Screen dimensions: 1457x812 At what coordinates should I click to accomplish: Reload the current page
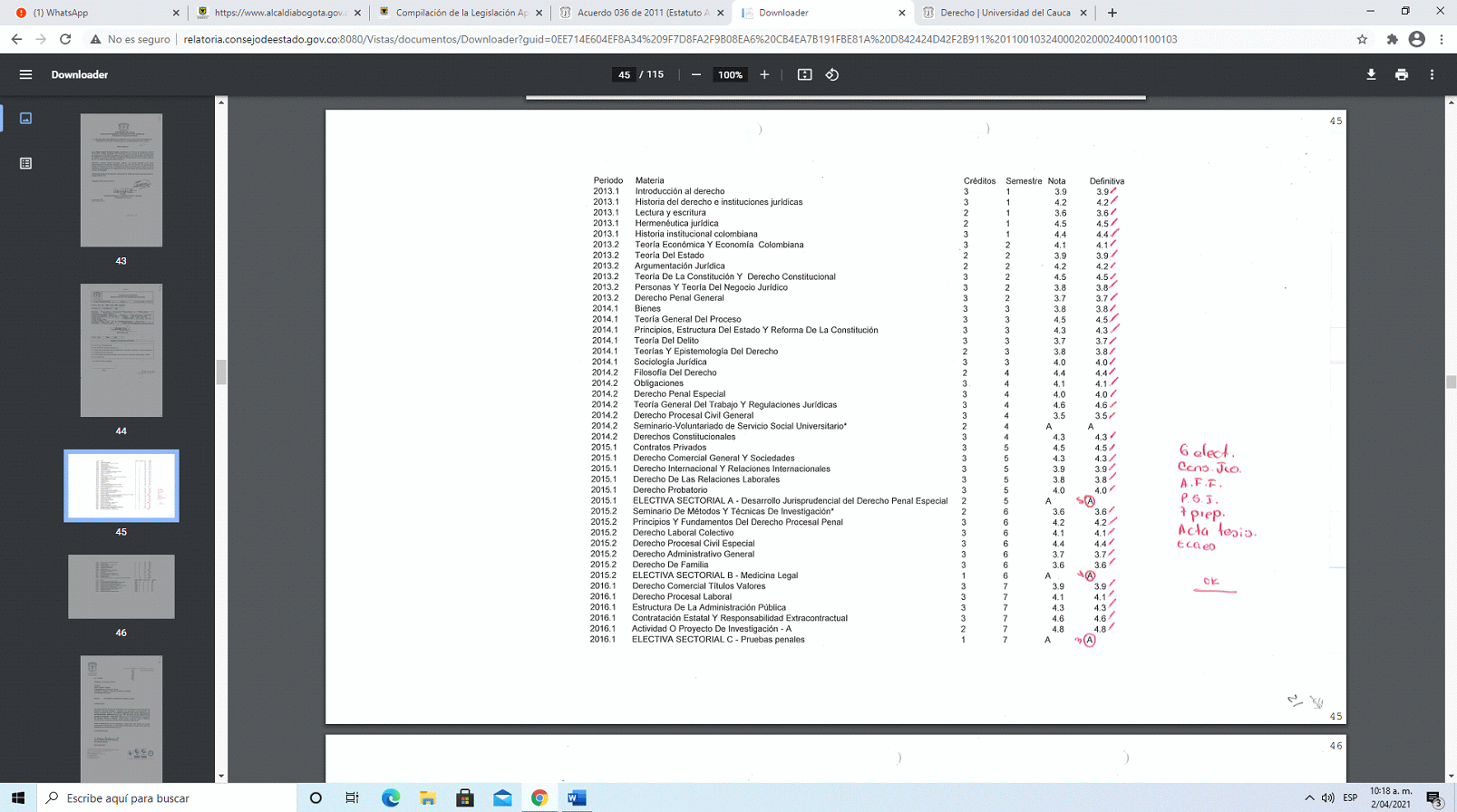click(x=65, y=39)
